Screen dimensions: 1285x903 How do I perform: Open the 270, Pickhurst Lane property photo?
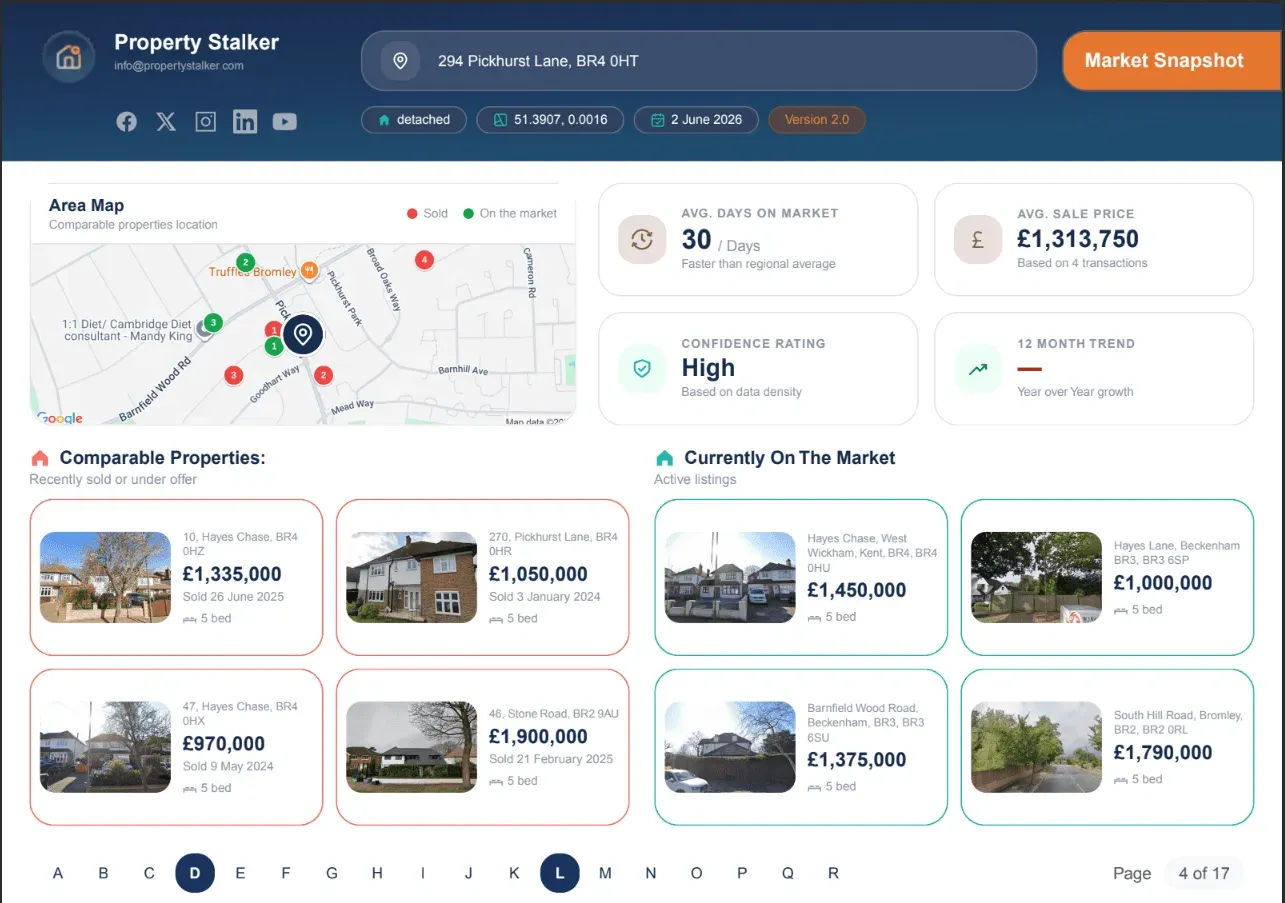coord(411,577)
